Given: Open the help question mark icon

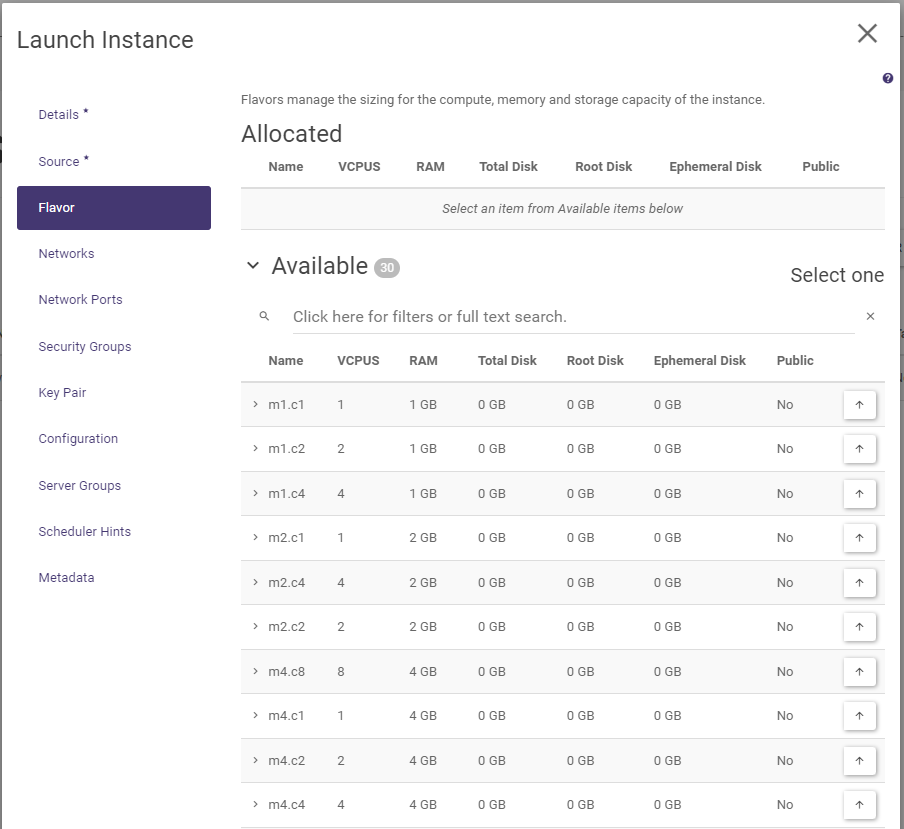Looking at the screenshot, I should [888, 78].
